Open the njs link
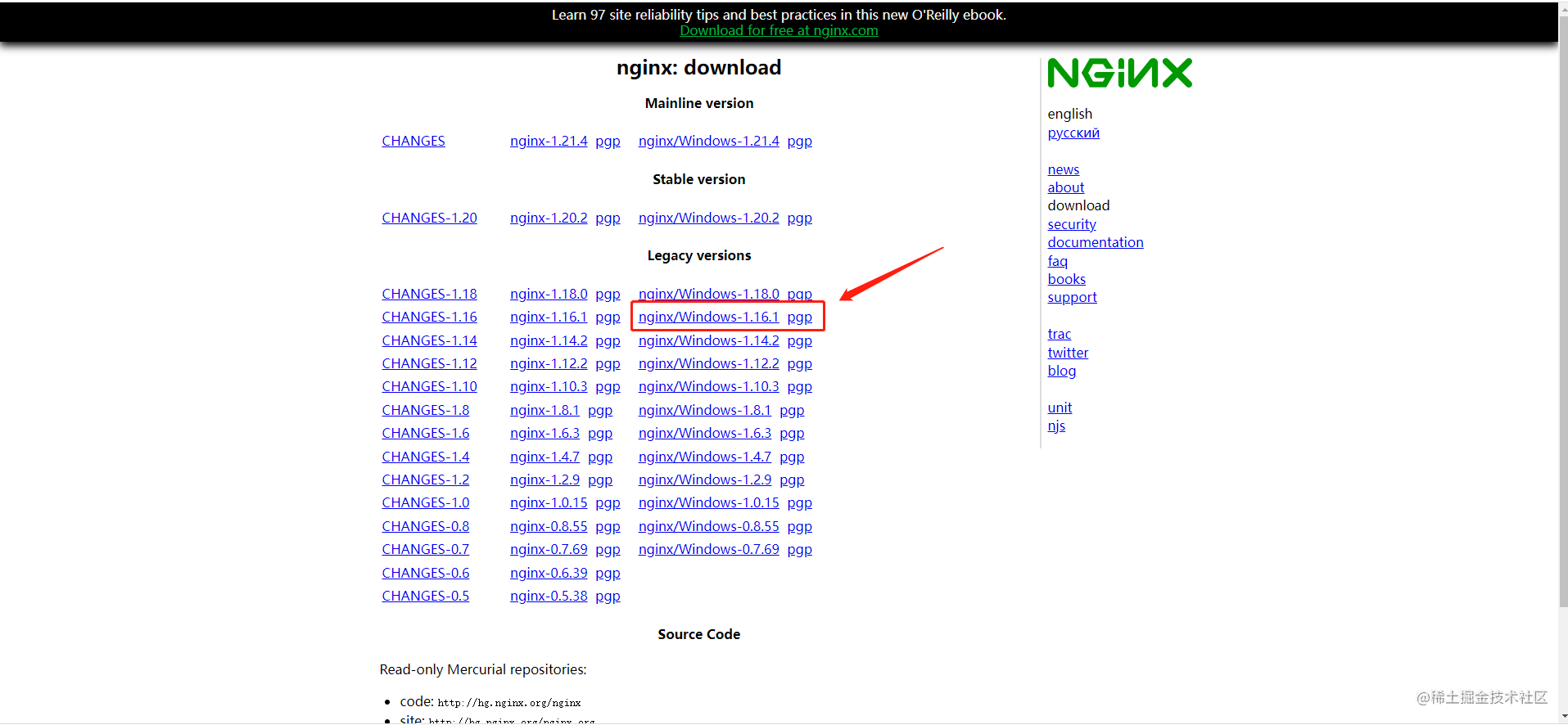Image resolution: width=1568 pixels, height=725 pixels. point(1056,426)
